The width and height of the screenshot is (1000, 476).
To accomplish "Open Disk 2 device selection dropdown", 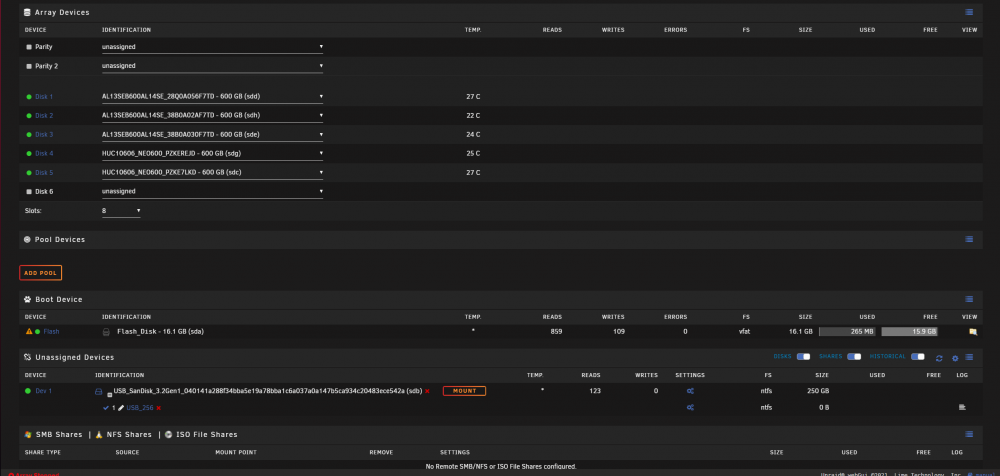I will (212, 115).
